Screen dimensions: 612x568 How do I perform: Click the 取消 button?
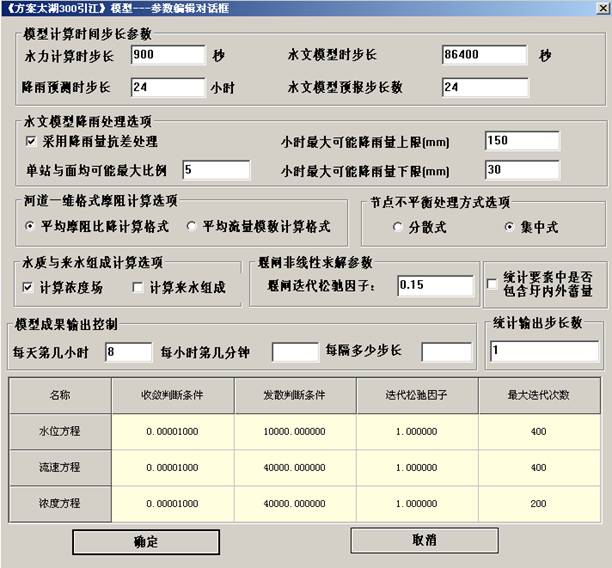[x=424, y=539]
